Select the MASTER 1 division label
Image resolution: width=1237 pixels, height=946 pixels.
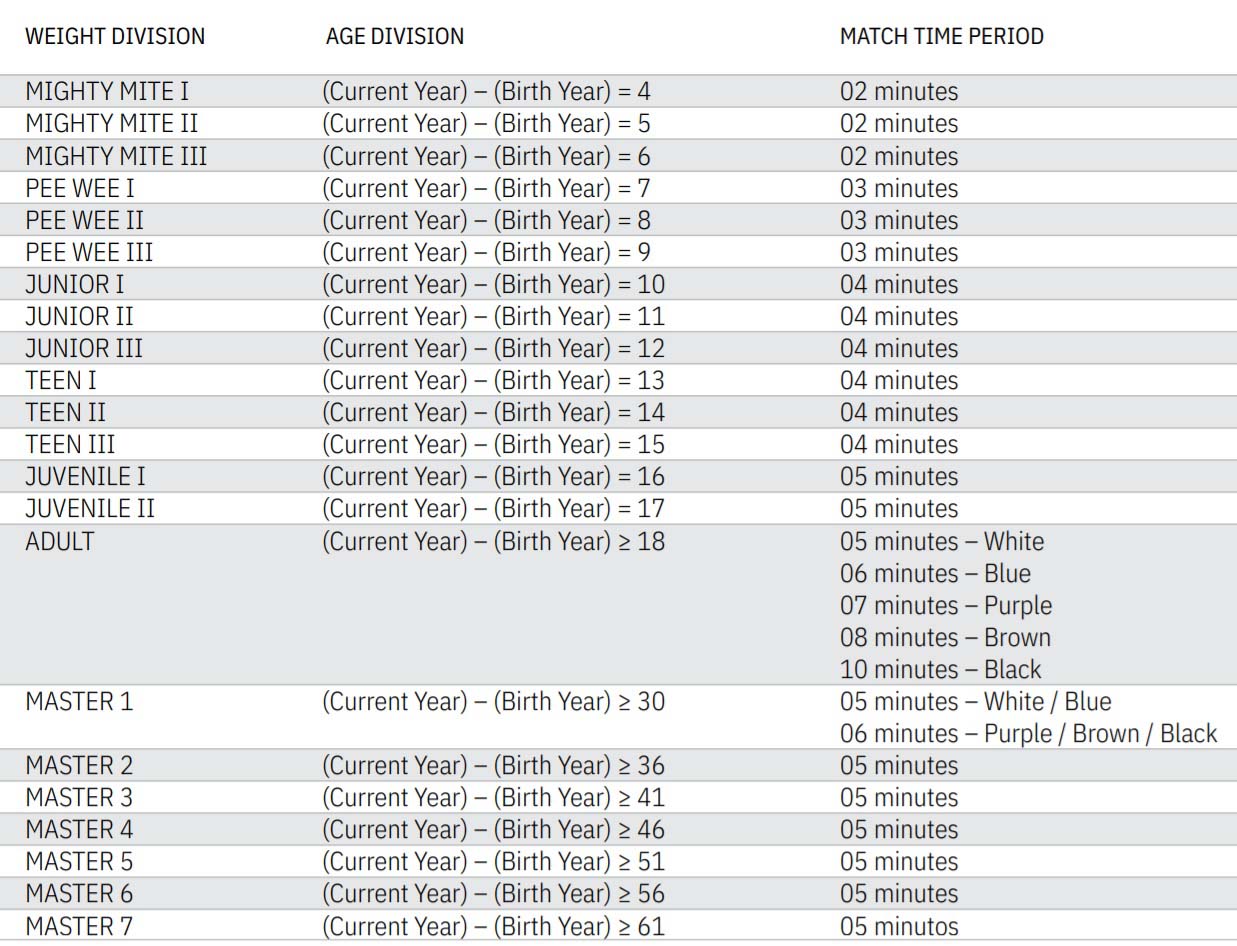point(79,701)
